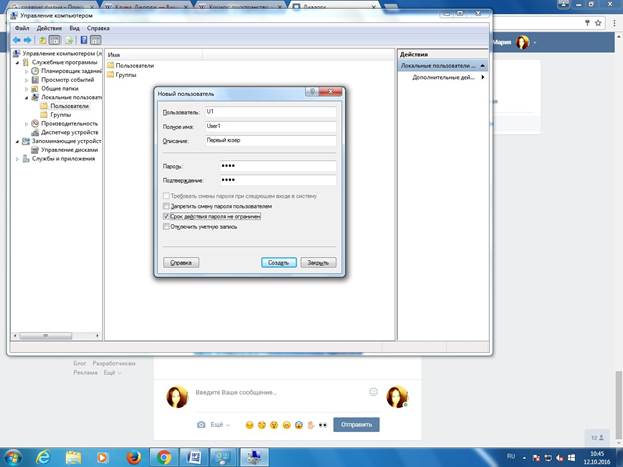Click the camera attach icon in chat

click(201, 425)
